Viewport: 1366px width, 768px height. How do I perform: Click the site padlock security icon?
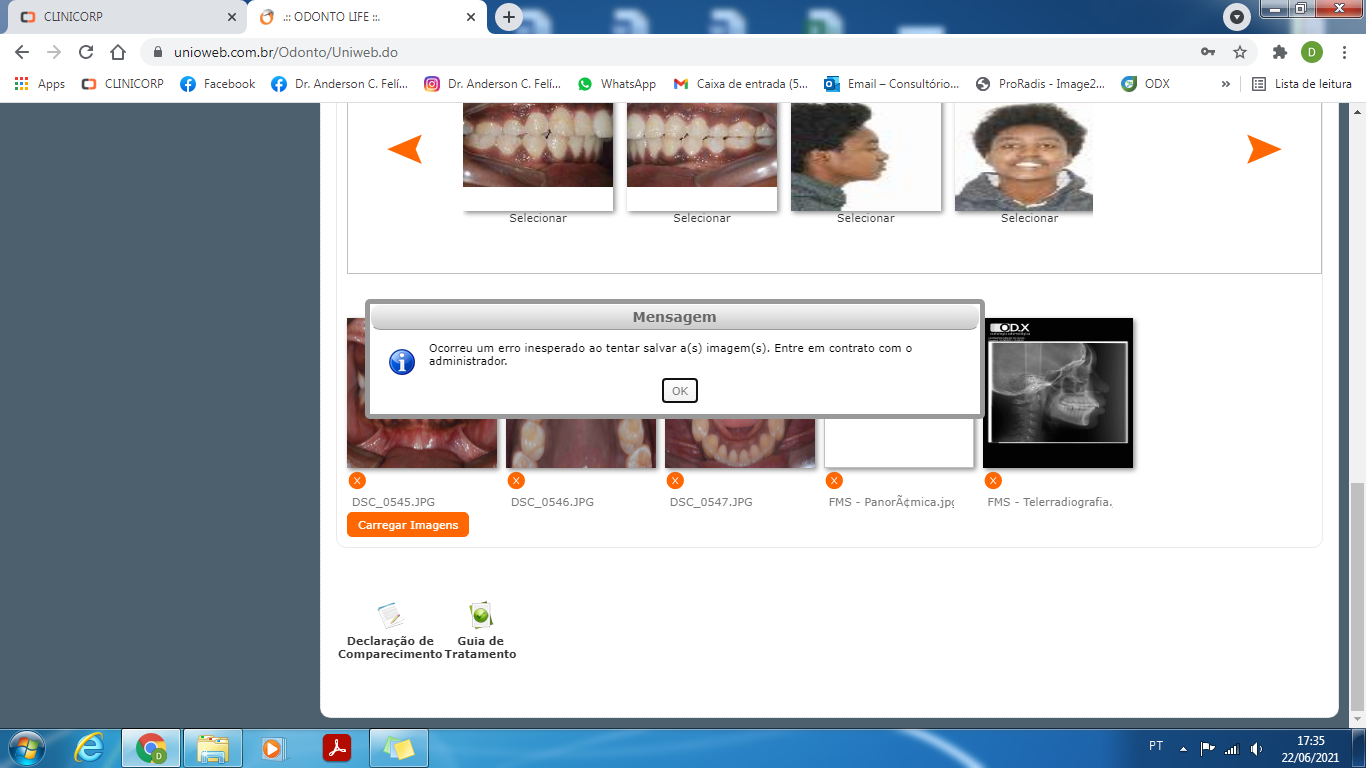tap(158, 52)
